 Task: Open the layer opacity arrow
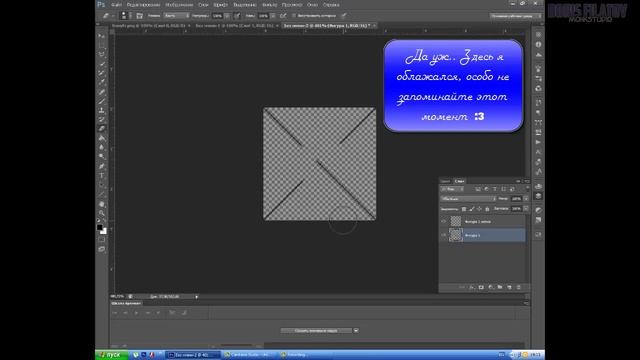(x=526, y=199)
